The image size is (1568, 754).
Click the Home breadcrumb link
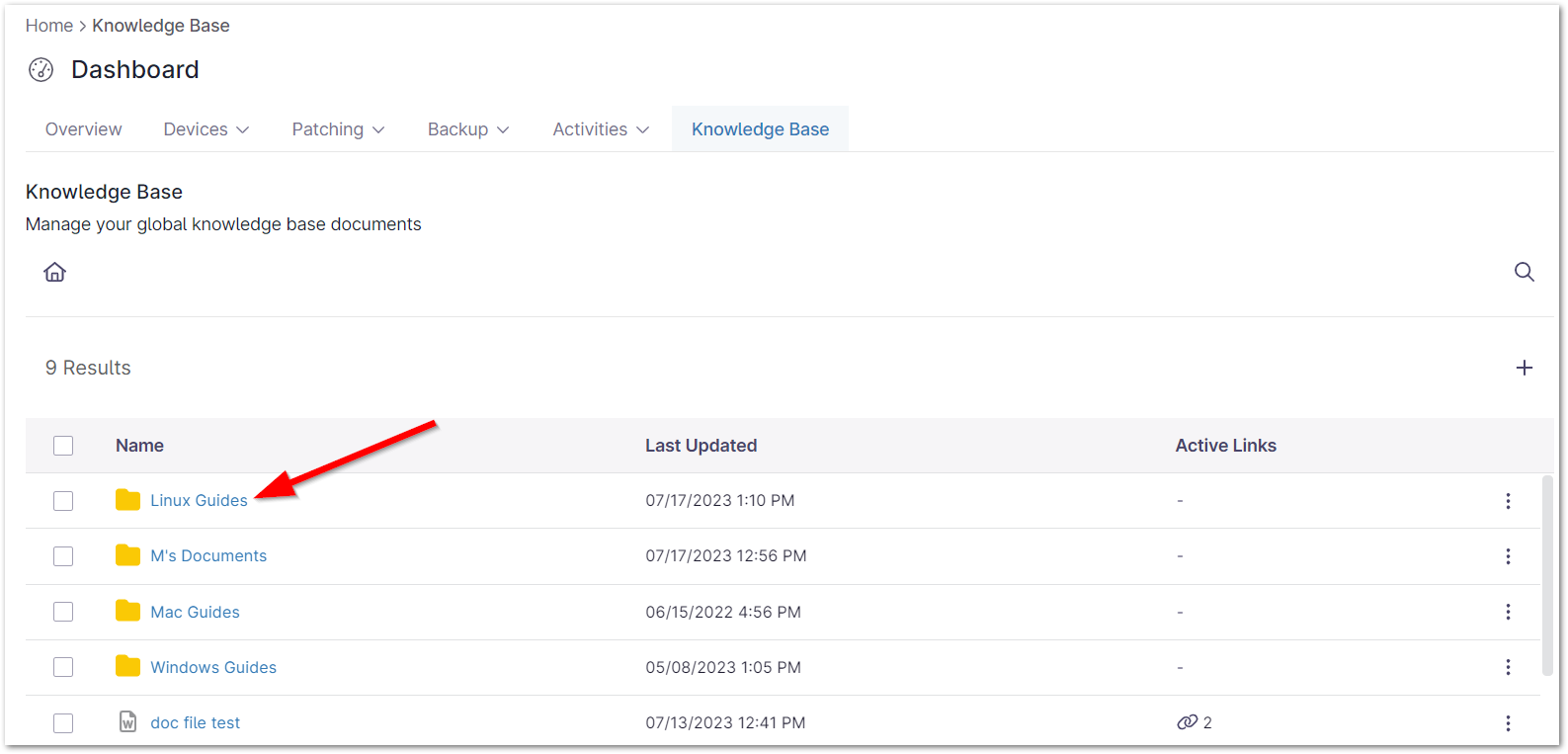(x=48, y=26)
